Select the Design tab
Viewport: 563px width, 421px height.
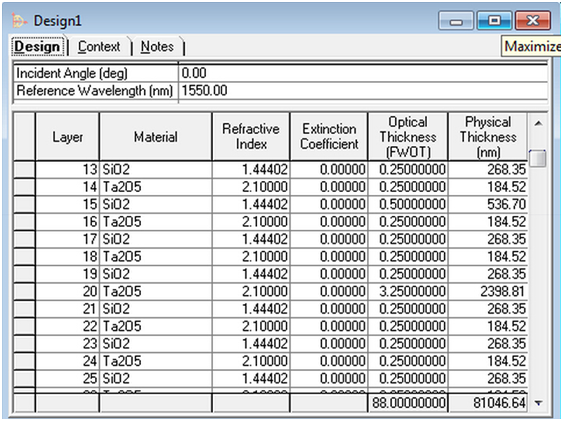click(x=37, y=46)
